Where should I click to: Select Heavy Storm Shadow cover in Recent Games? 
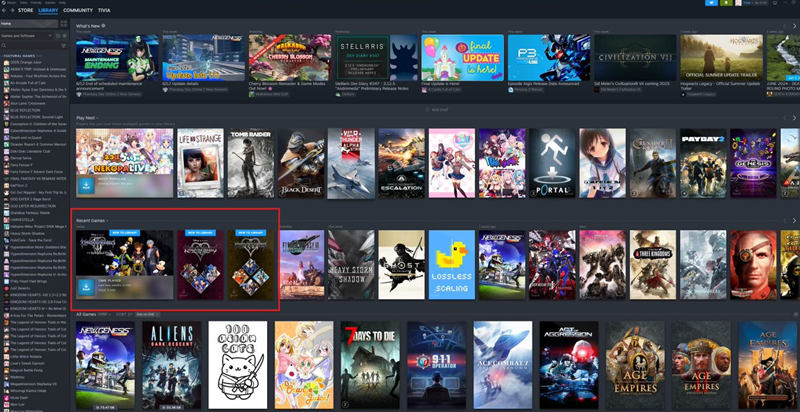pos(351,265)
